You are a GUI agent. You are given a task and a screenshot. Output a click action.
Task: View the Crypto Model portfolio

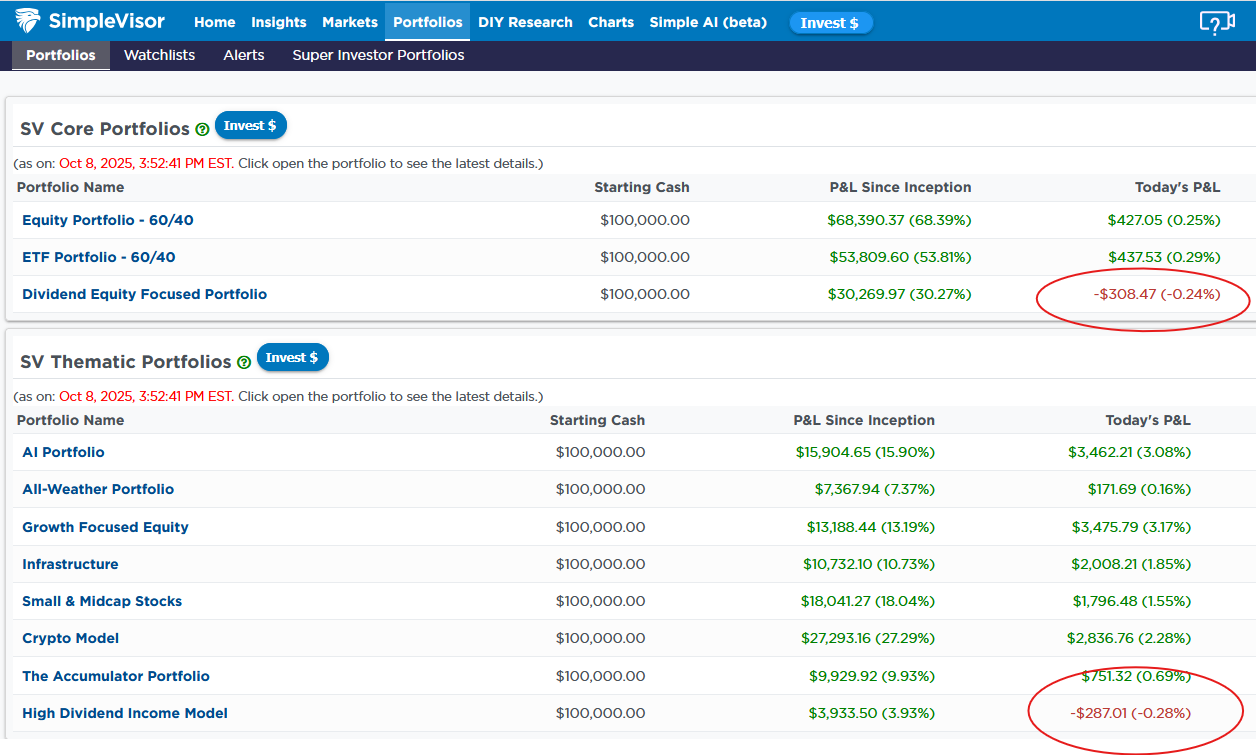pyautogui.click(x=70, y=638)
